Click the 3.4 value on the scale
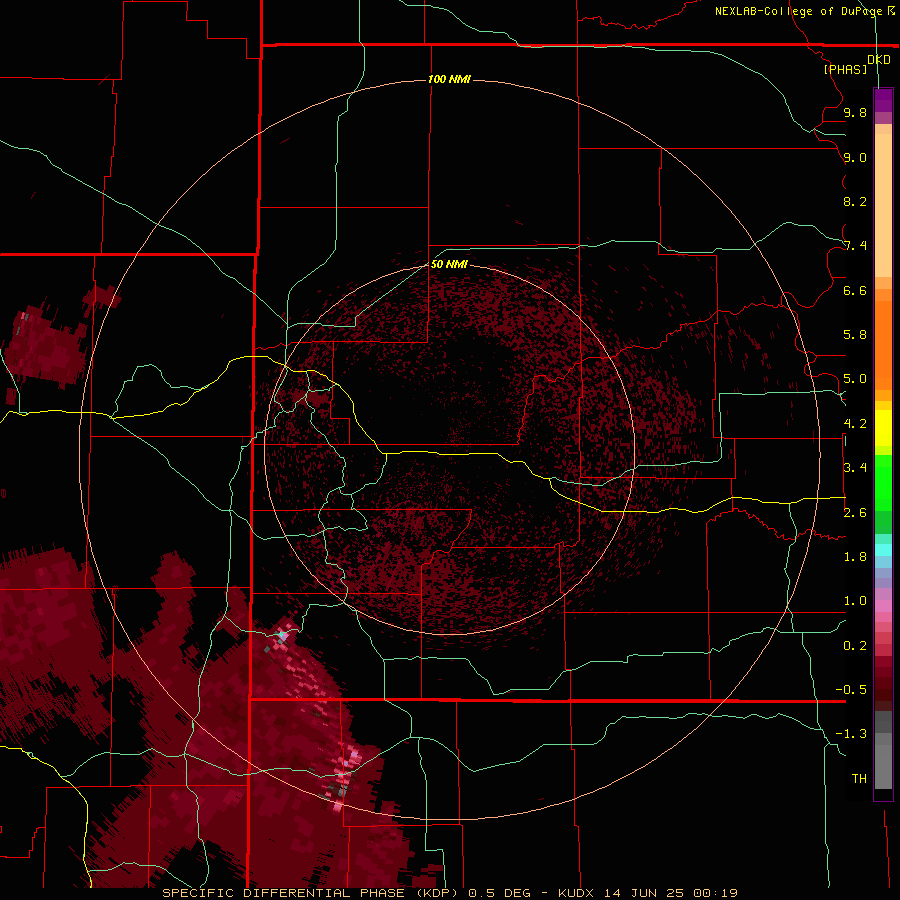 [855, 468]
